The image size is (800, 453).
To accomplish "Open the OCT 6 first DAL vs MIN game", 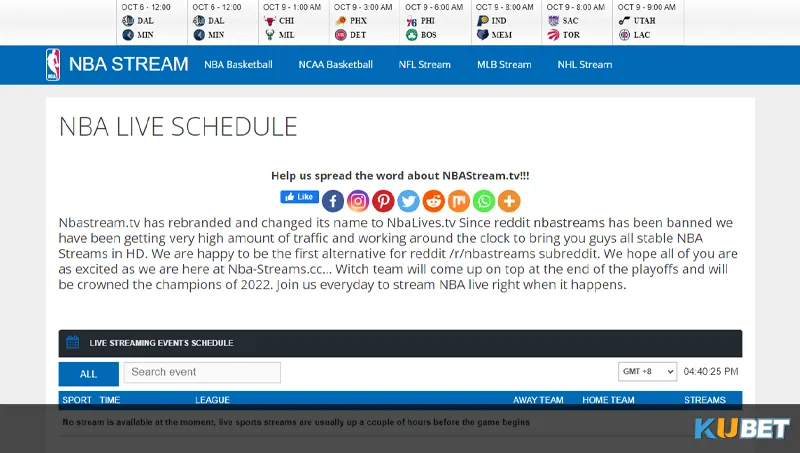I will pyautogui.click(x=152, y=22).
